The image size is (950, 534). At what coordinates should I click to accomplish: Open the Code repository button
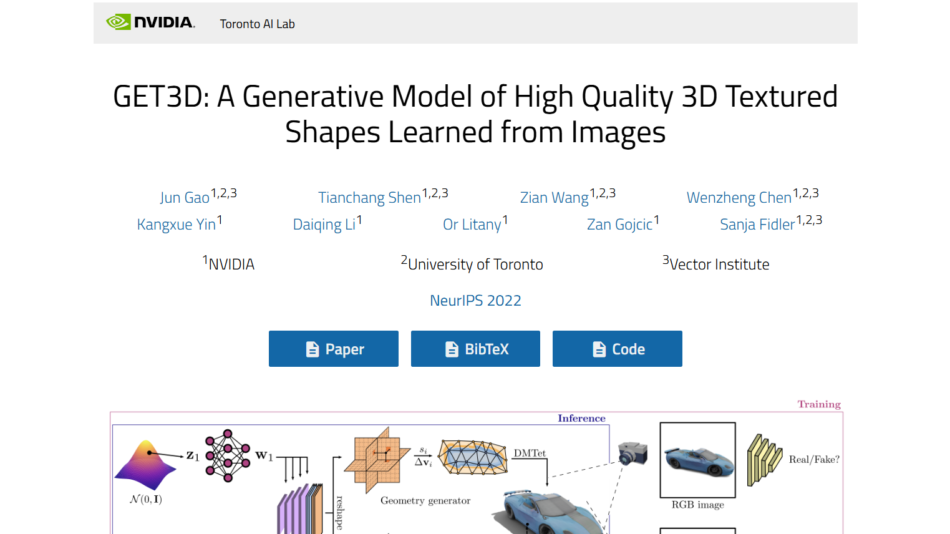[x=617, y=349]
